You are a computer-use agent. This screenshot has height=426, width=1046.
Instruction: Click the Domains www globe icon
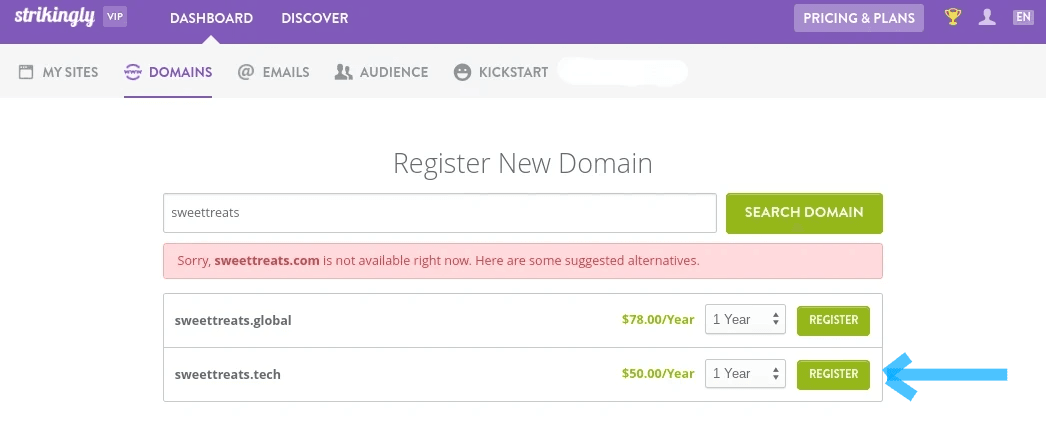133,72
